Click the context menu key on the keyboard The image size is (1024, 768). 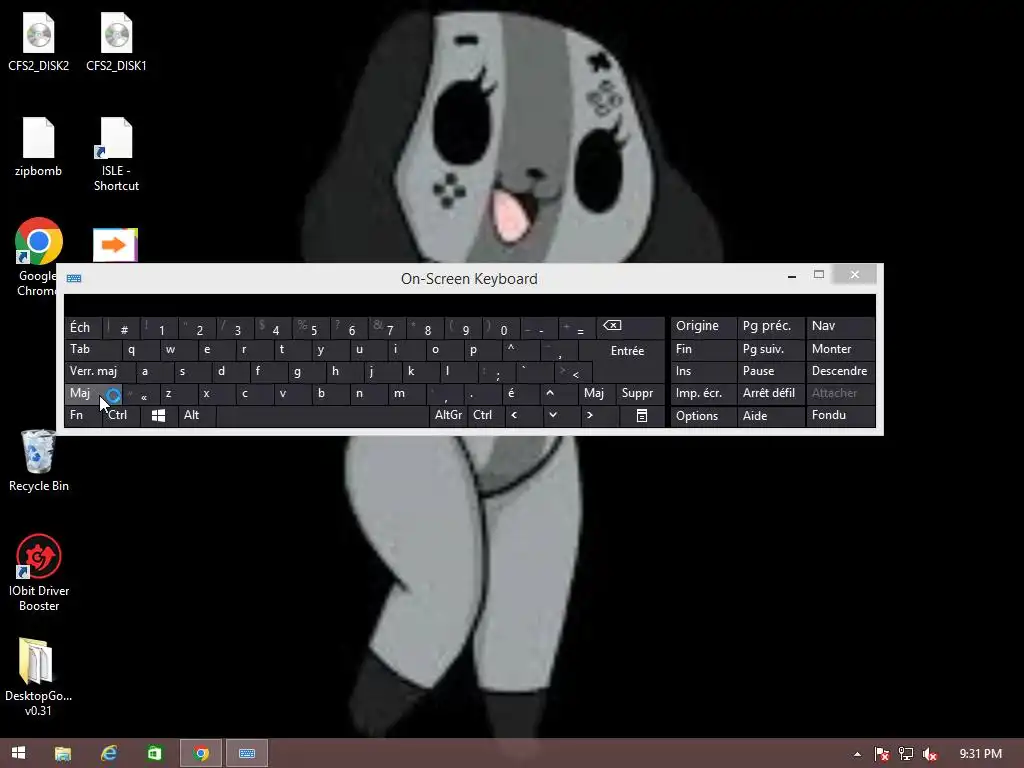tap(642, 415)
